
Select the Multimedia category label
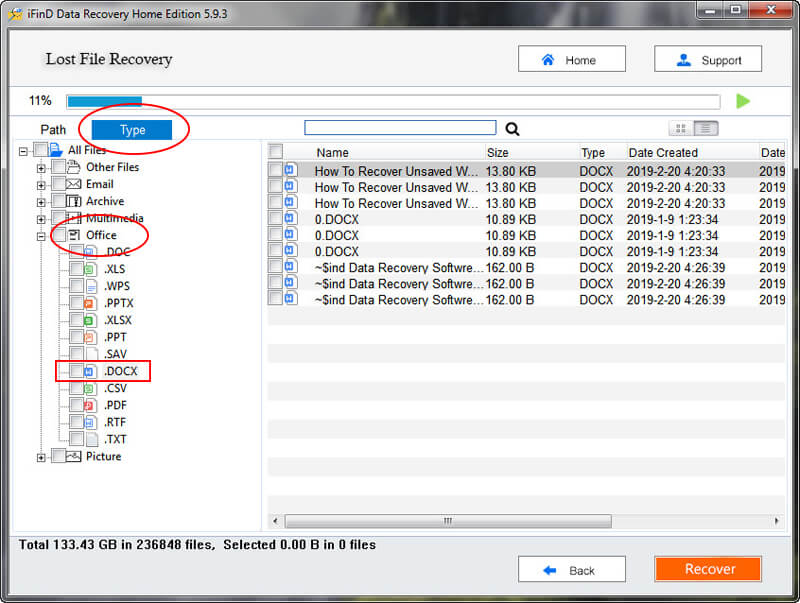(114, 218)
